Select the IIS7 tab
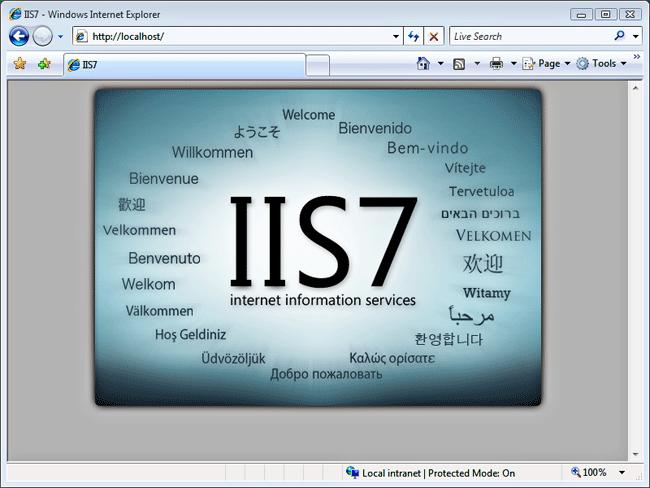 pos(184,65)
